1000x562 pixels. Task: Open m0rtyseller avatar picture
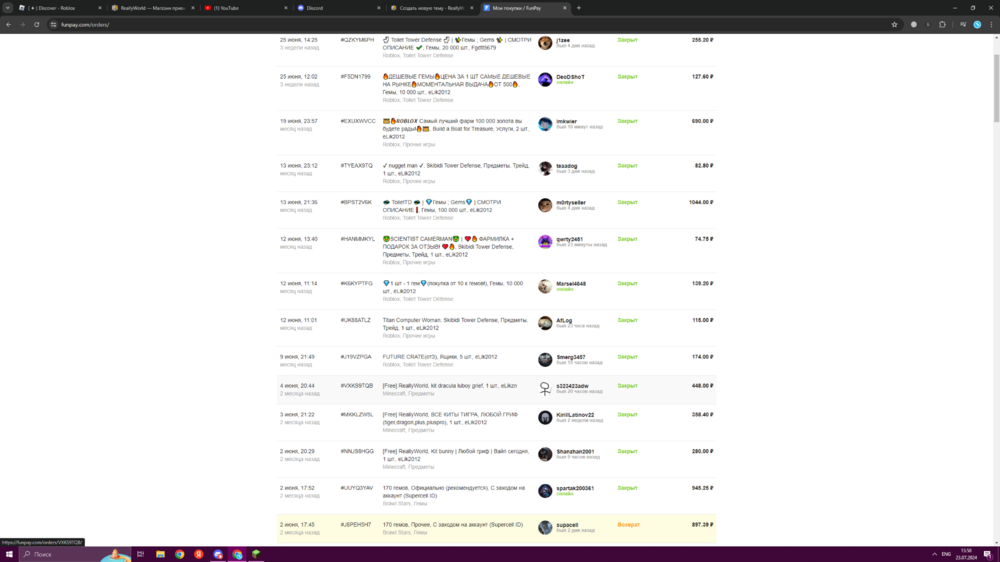click(545, 205)
